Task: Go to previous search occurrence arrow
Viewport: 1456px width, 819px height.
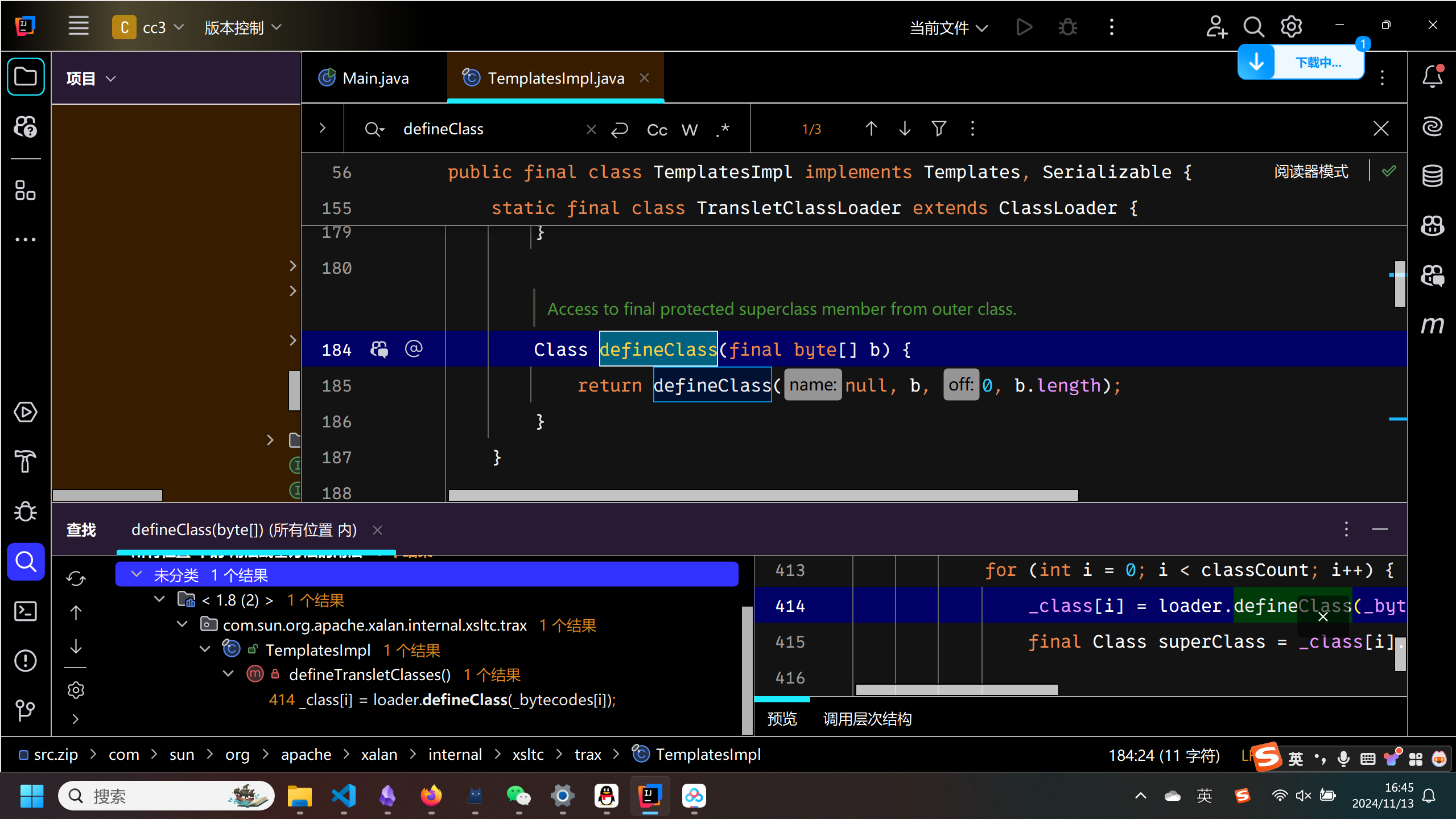Action: click(871, 129)
